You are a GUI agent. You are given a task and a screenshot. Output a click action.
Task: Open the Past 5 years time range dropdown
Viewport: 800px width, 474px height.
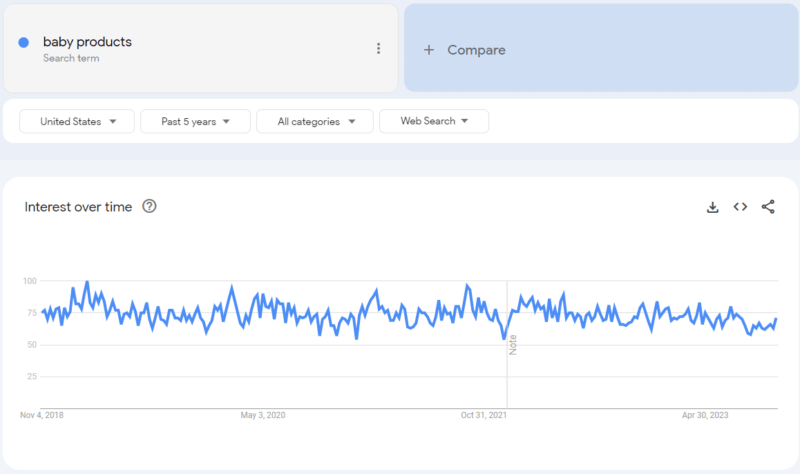(195, 121)
